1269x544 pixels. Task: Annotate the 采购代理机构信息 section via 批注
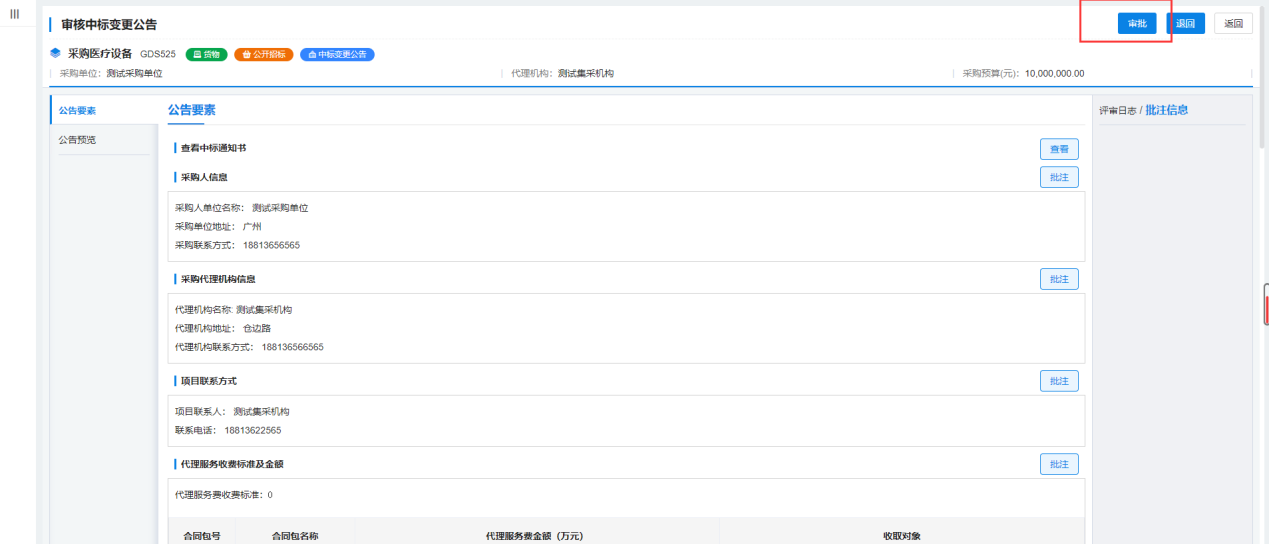pos(1059,279)
